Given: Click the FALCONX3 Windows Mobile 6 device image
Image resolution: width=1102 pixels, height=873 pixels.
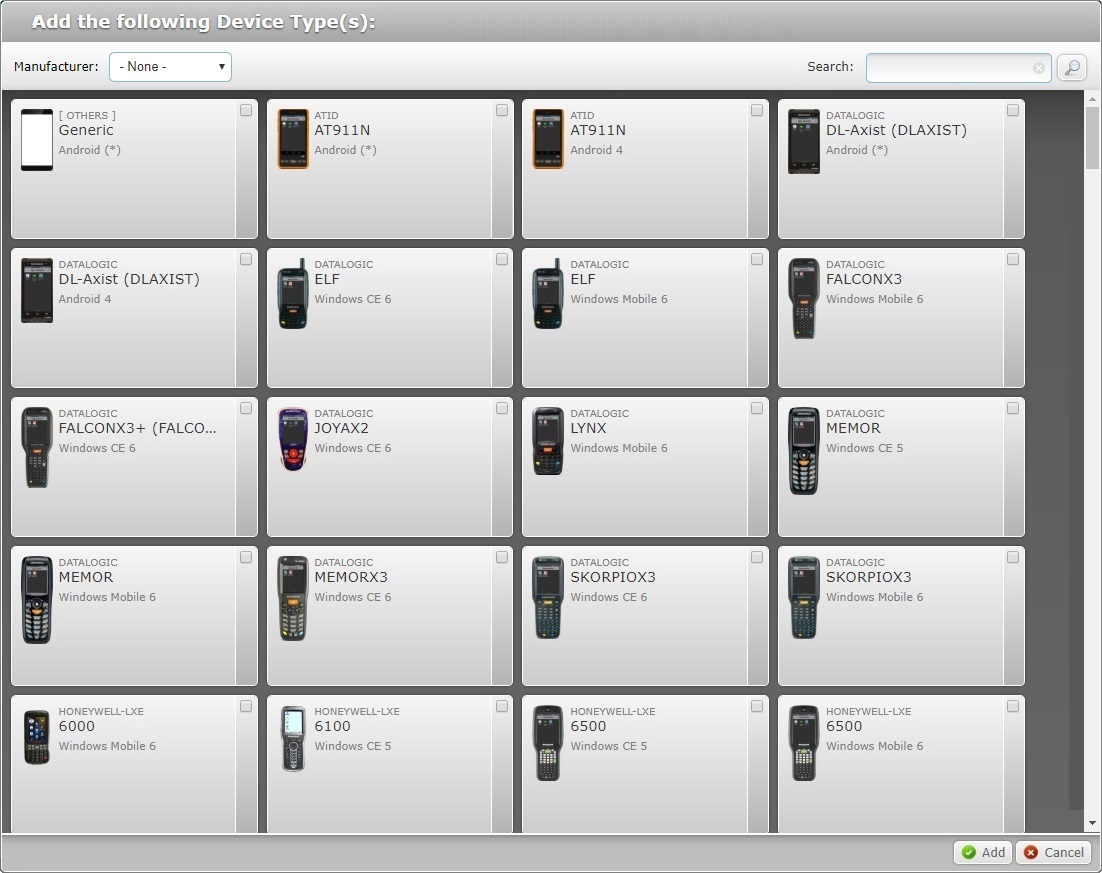Looking at the screenshot, I should pos(804,298).
